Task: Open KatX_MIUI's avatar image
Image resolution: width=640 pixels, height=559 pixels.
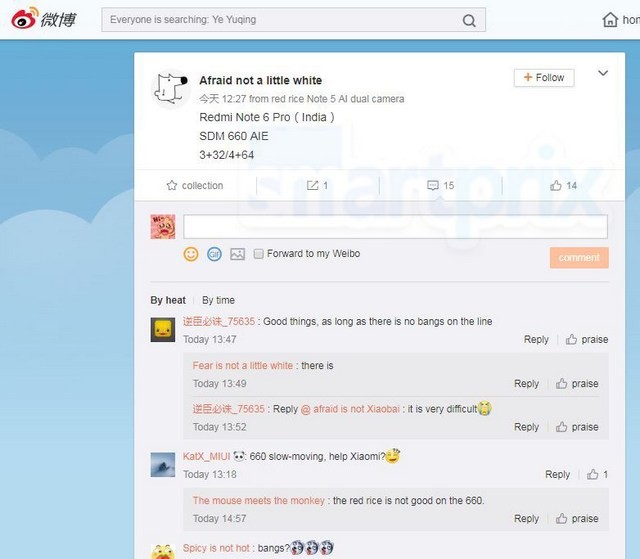Action: 162,465
